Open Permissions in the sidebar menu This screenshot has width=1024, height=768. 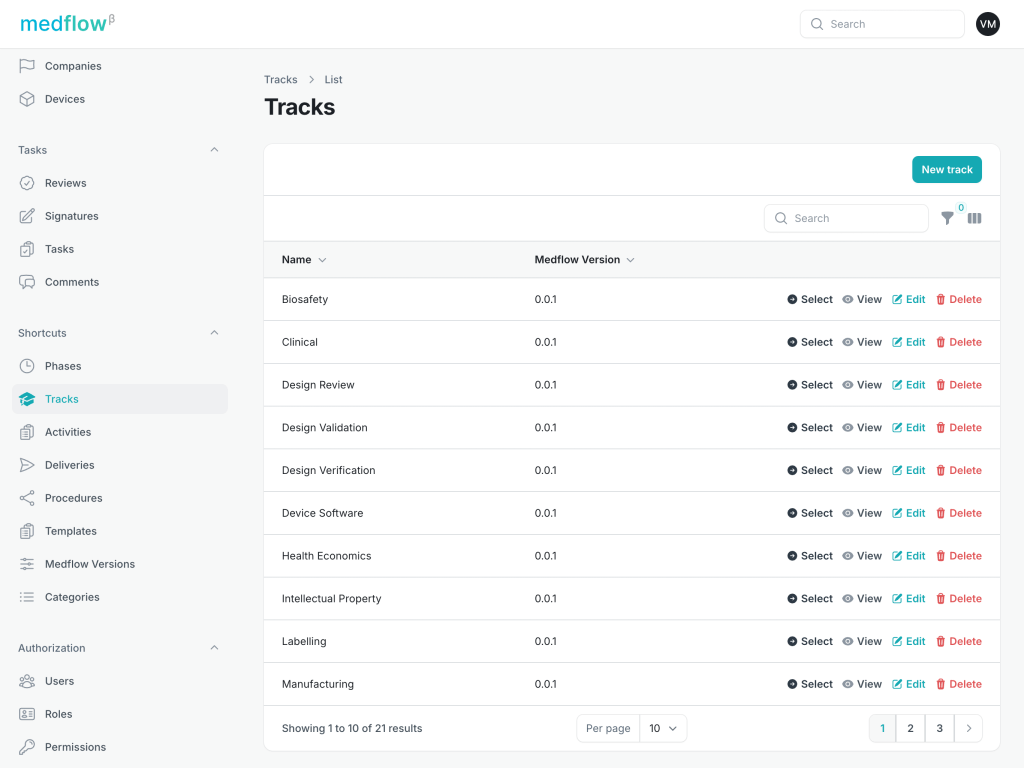[75, 747]
